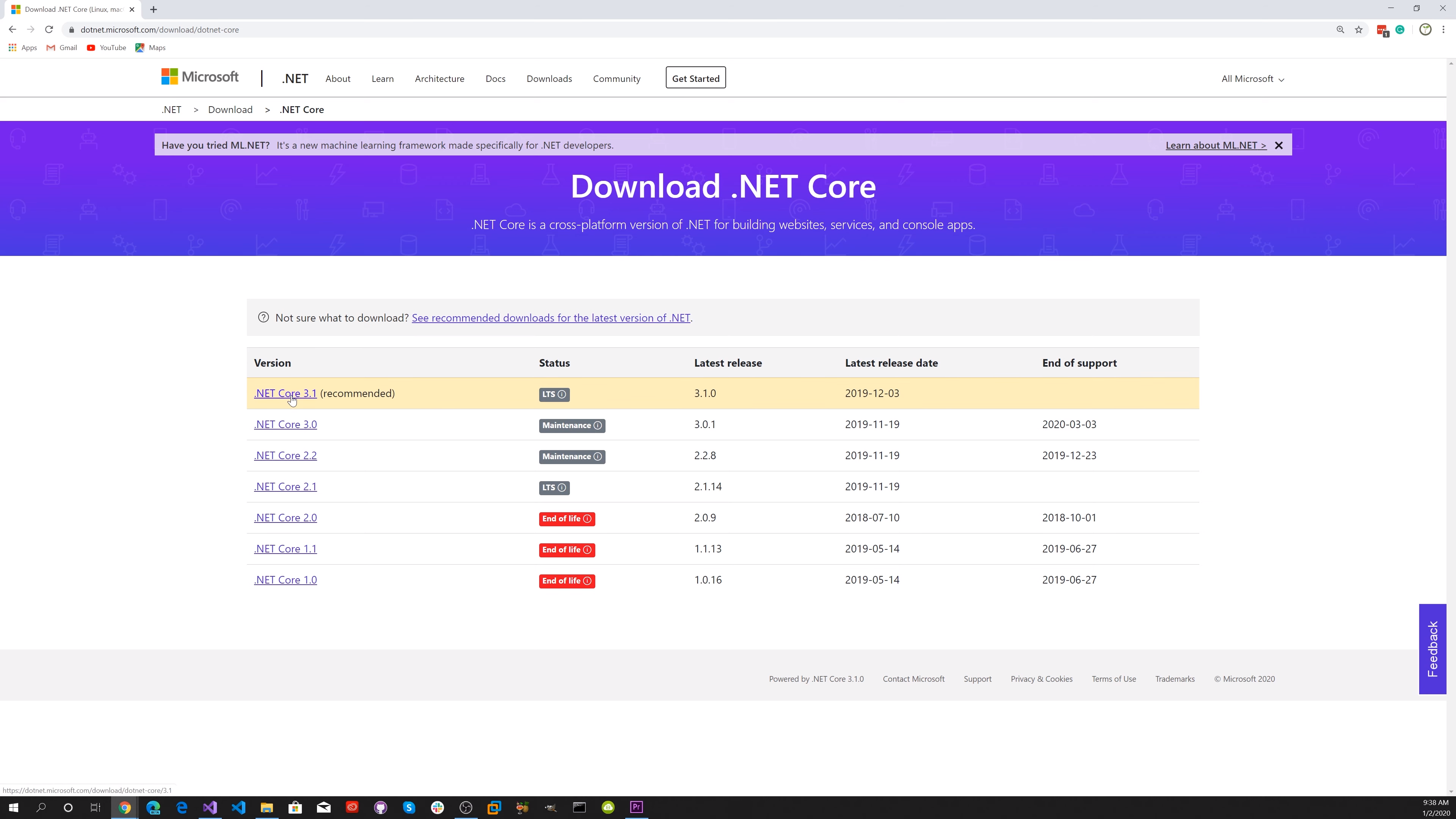Click the zoom magnifier icon in address bar

click(x=1340, y=30)
